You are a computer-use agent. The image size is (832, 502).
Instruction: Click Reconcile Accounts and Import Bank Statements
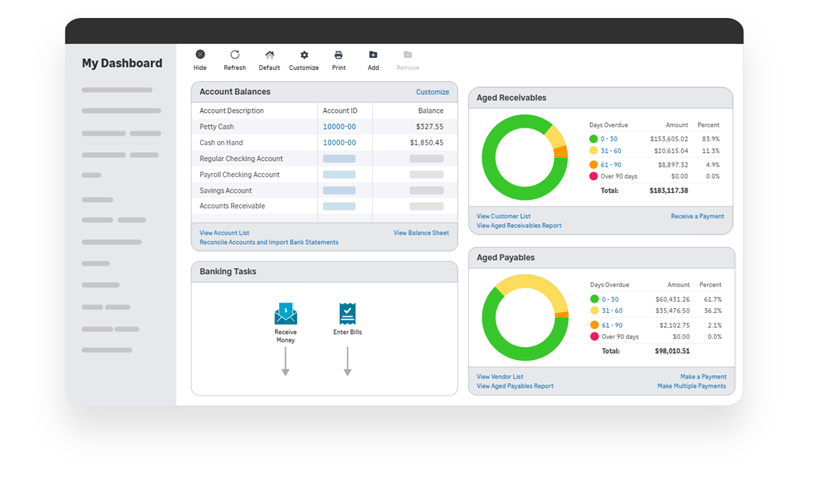(269, 242)
